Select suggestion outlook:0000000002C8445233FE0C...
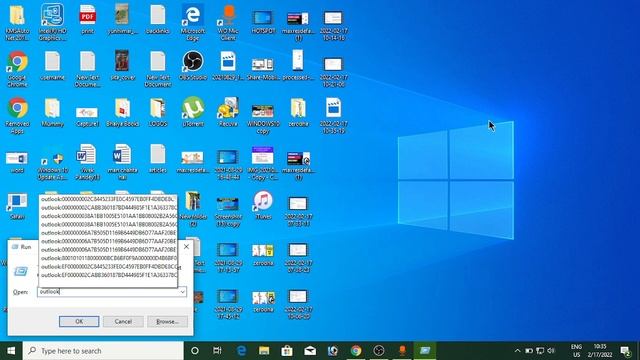 coord(108,199)
